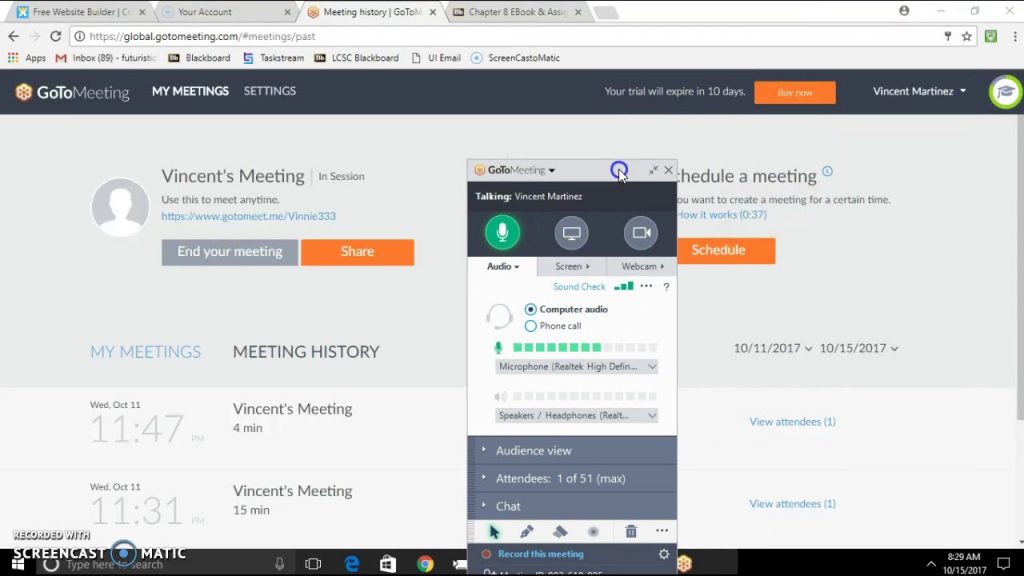Expand the Audience view section

pyautogui.click(x=572, y=451)
